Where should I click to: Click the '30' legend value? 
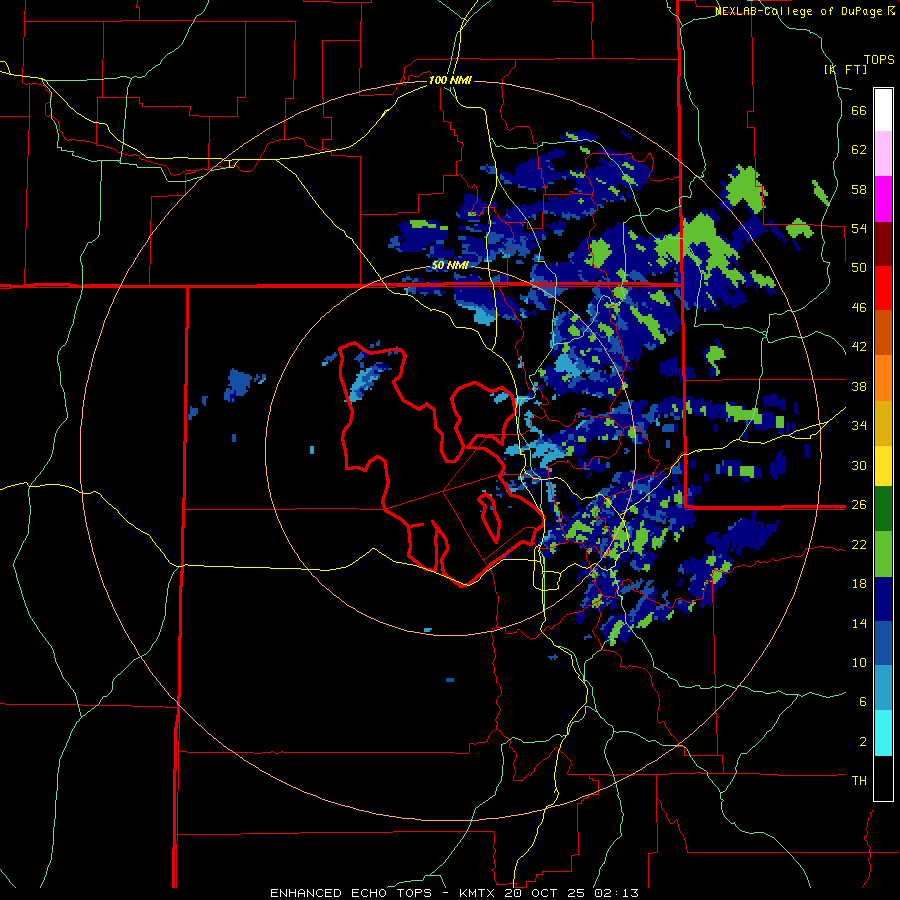coord(859,465)
